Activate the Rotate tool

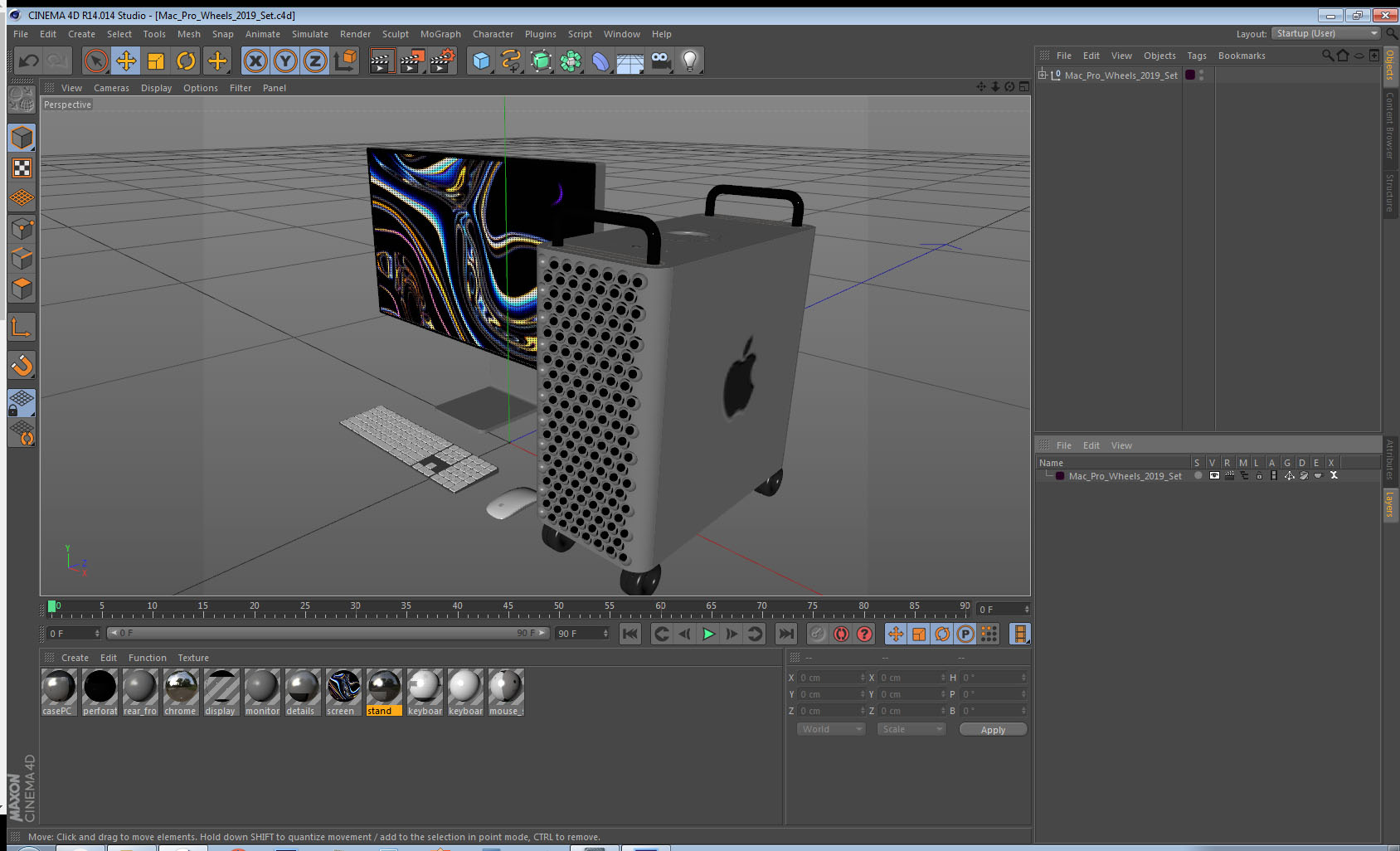[x=186, y=61]
